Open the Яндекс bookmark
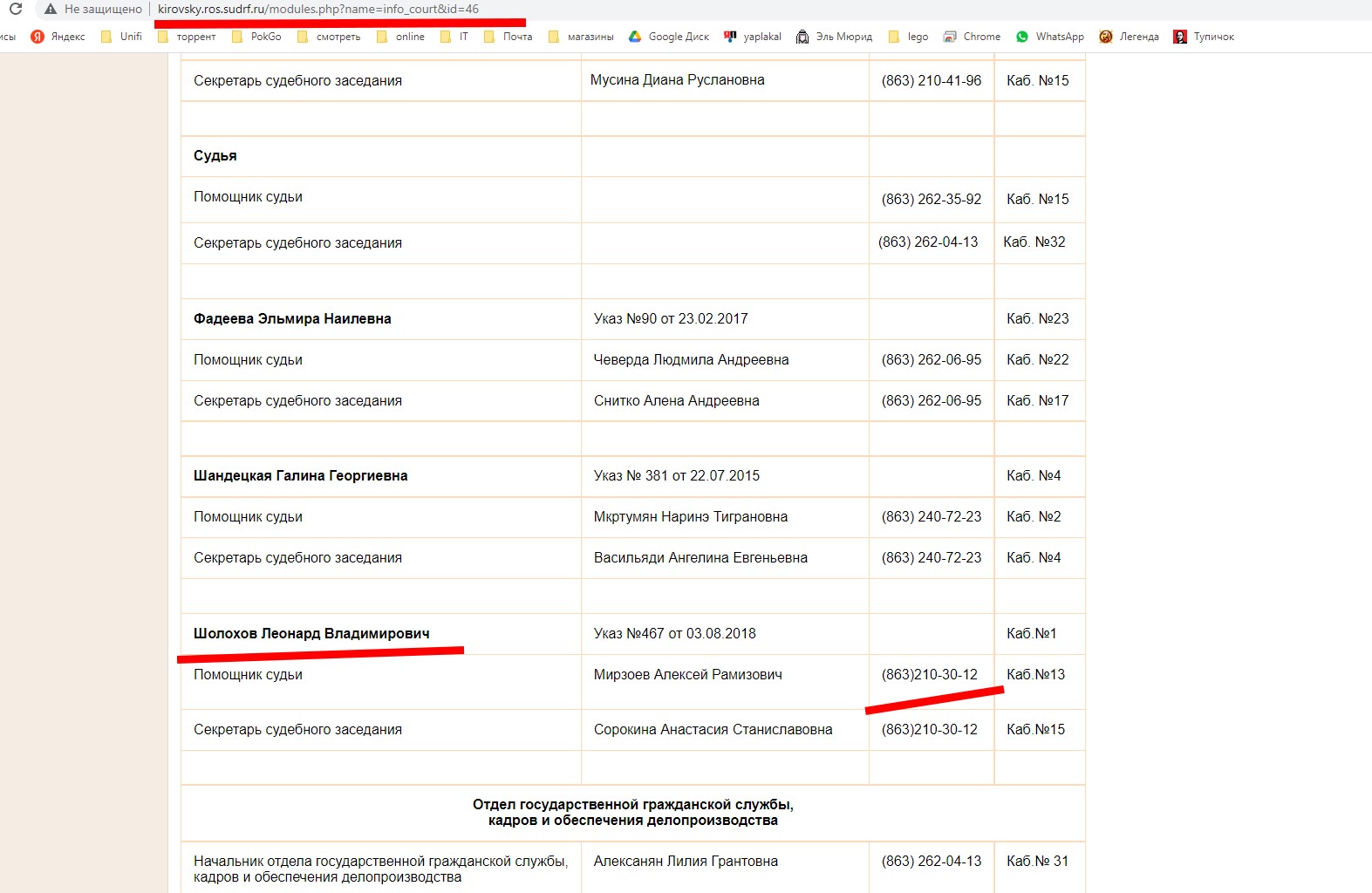Image resolution: width=1372 pixels, height=893 pixels. pos(58,37)
